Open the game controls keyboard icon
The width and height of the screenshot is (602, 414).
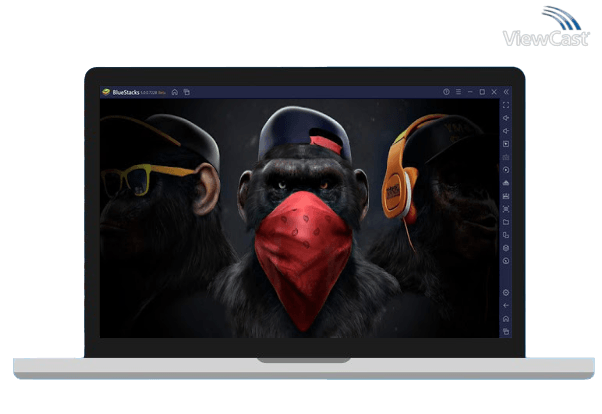pyautogui.click(x=506, y=157)
